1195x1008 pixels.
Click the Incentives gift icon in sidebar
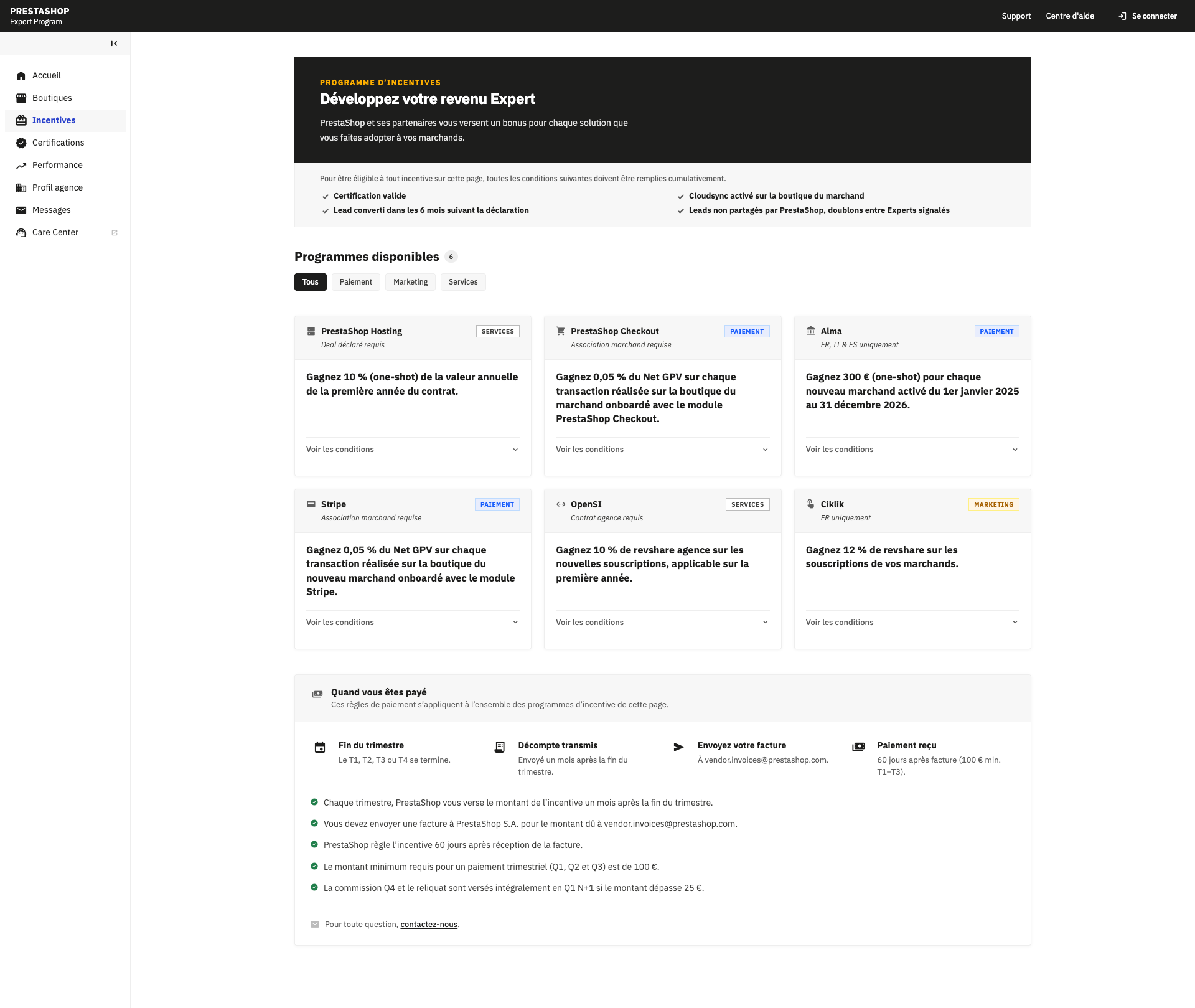[21, 121]
